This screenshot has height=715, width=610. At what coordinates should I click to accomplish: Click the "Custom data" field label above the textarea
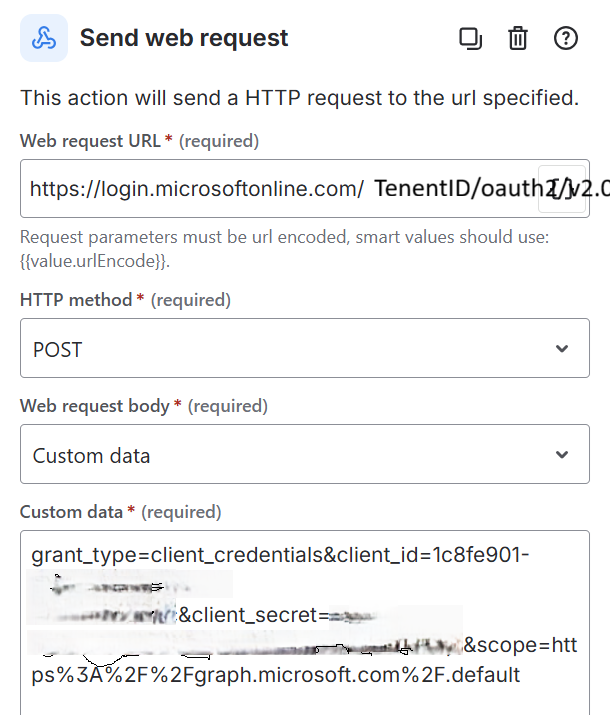tap(72, 512)
